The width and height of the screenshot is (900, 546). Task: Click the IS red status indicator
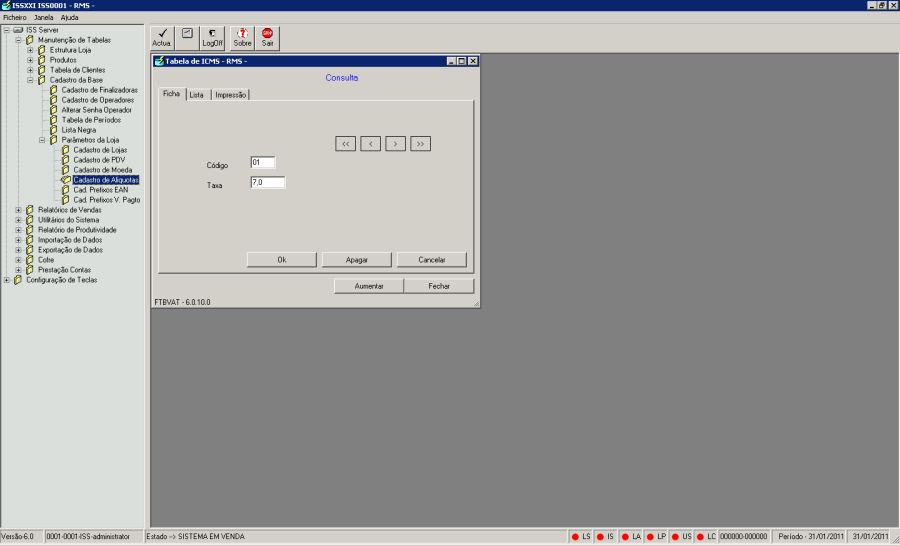pos(600,537)
